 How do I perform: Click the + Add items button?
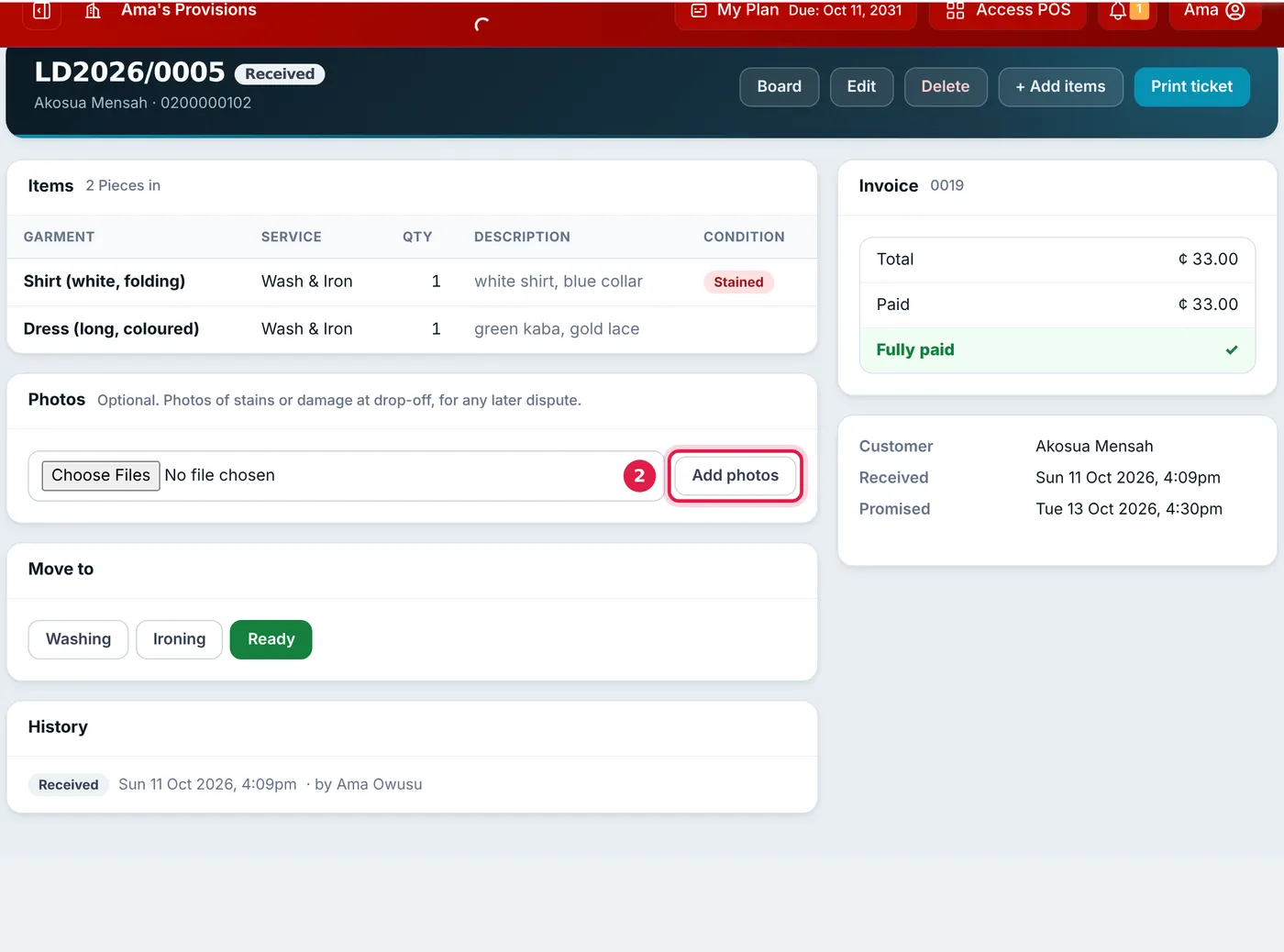coord(1060,87)
